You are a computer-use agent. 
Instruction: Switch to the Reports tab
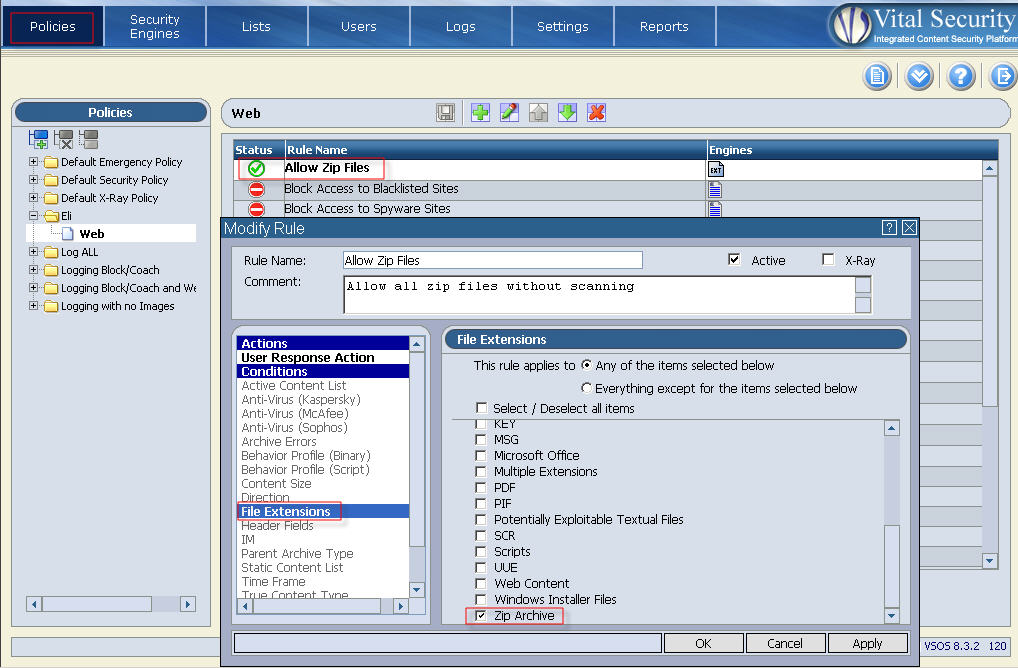(664, 26)
